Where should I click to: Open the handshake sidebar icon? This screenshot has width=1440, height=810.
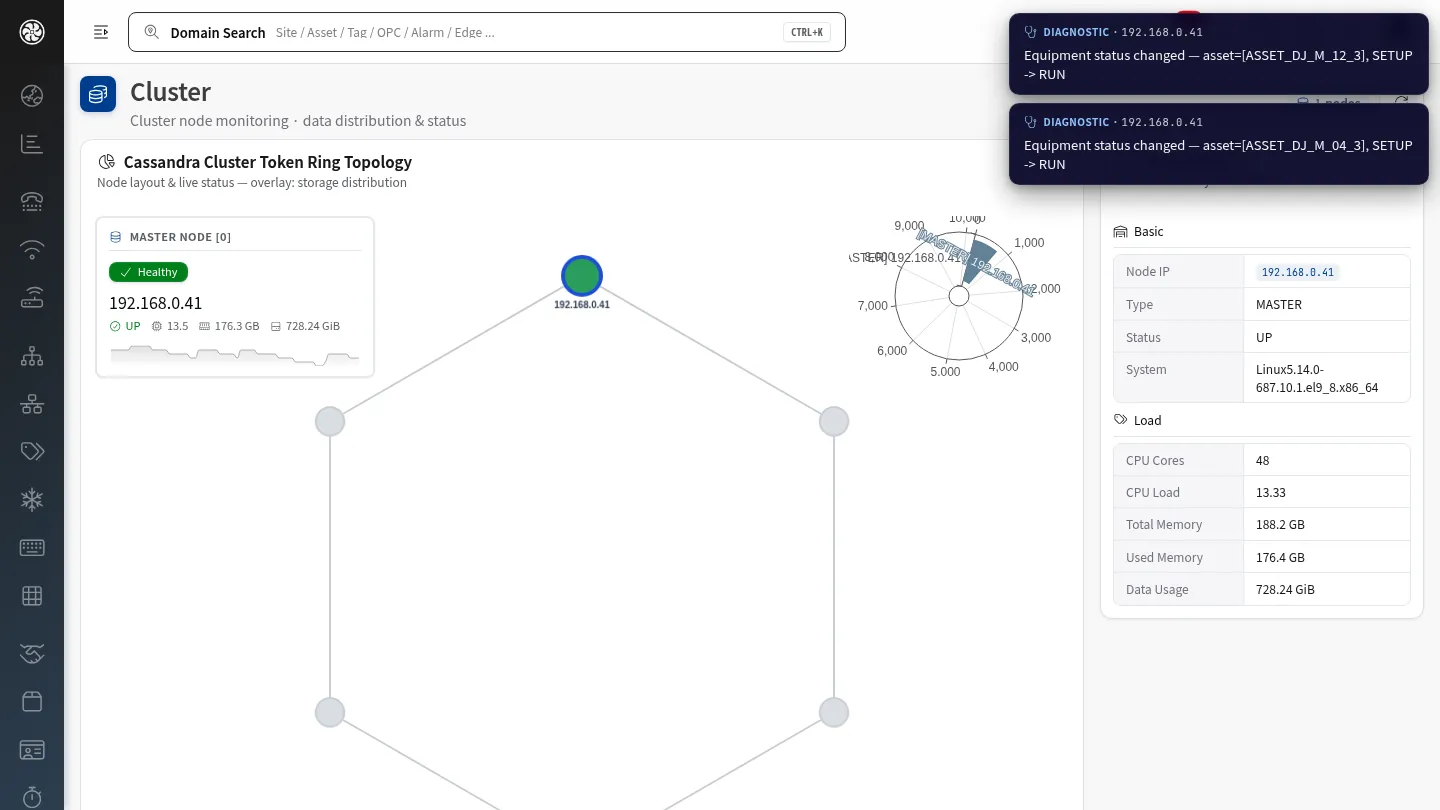(32, 654)
